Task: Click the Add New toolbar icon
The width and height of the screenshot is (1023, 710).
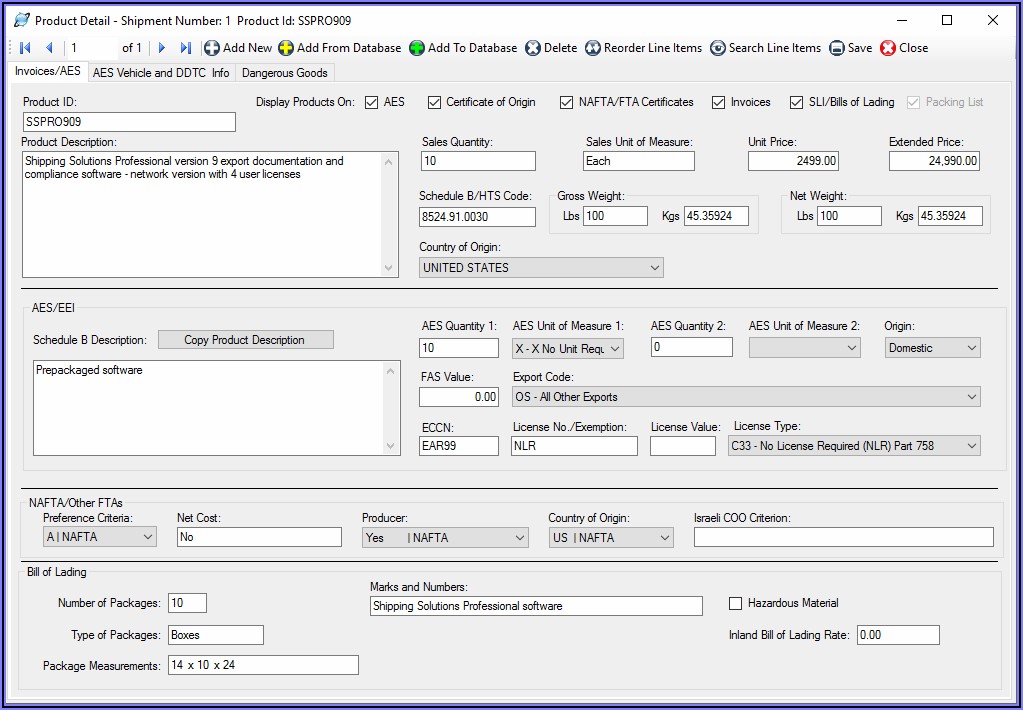Action: point(212,48)
